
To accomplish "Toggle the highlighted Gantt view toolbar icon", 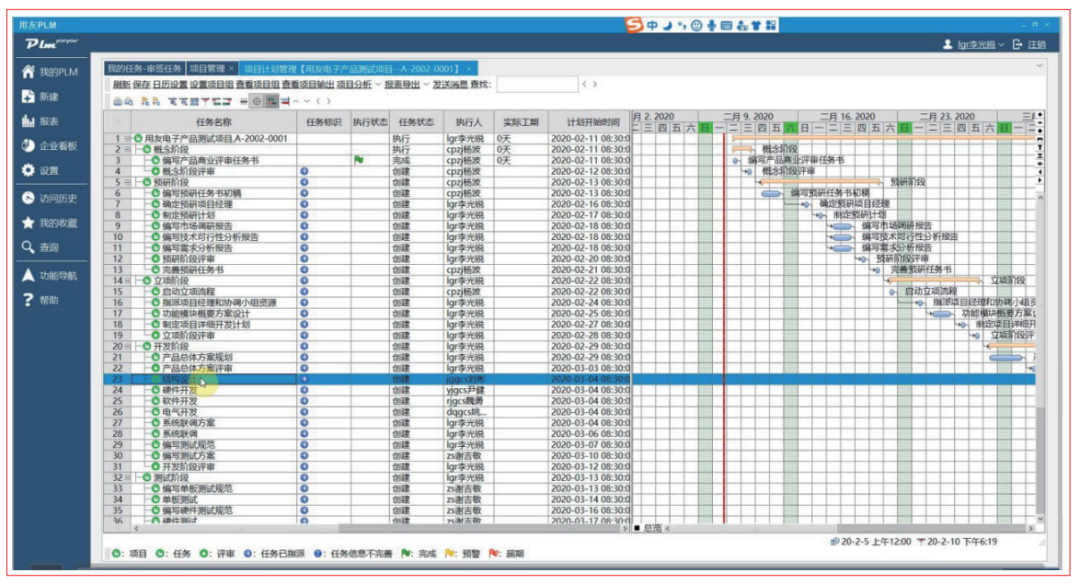I will pos(272,101).
